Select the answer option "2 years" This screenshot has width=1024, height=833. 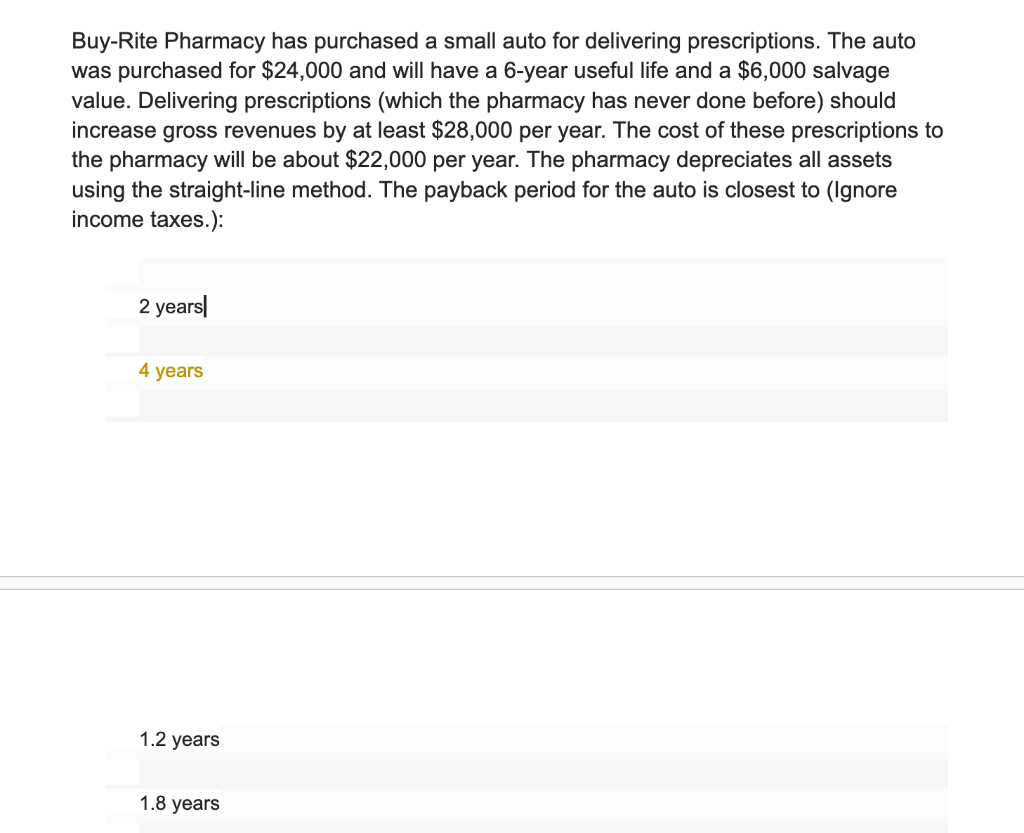[170, 306]
